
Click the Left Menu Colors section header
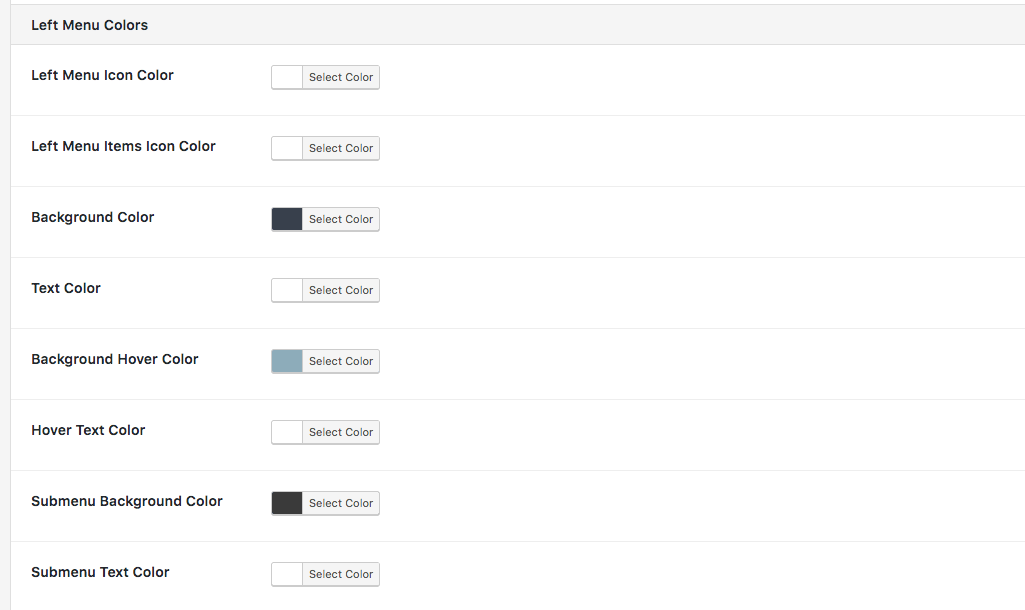pos(89,24)
